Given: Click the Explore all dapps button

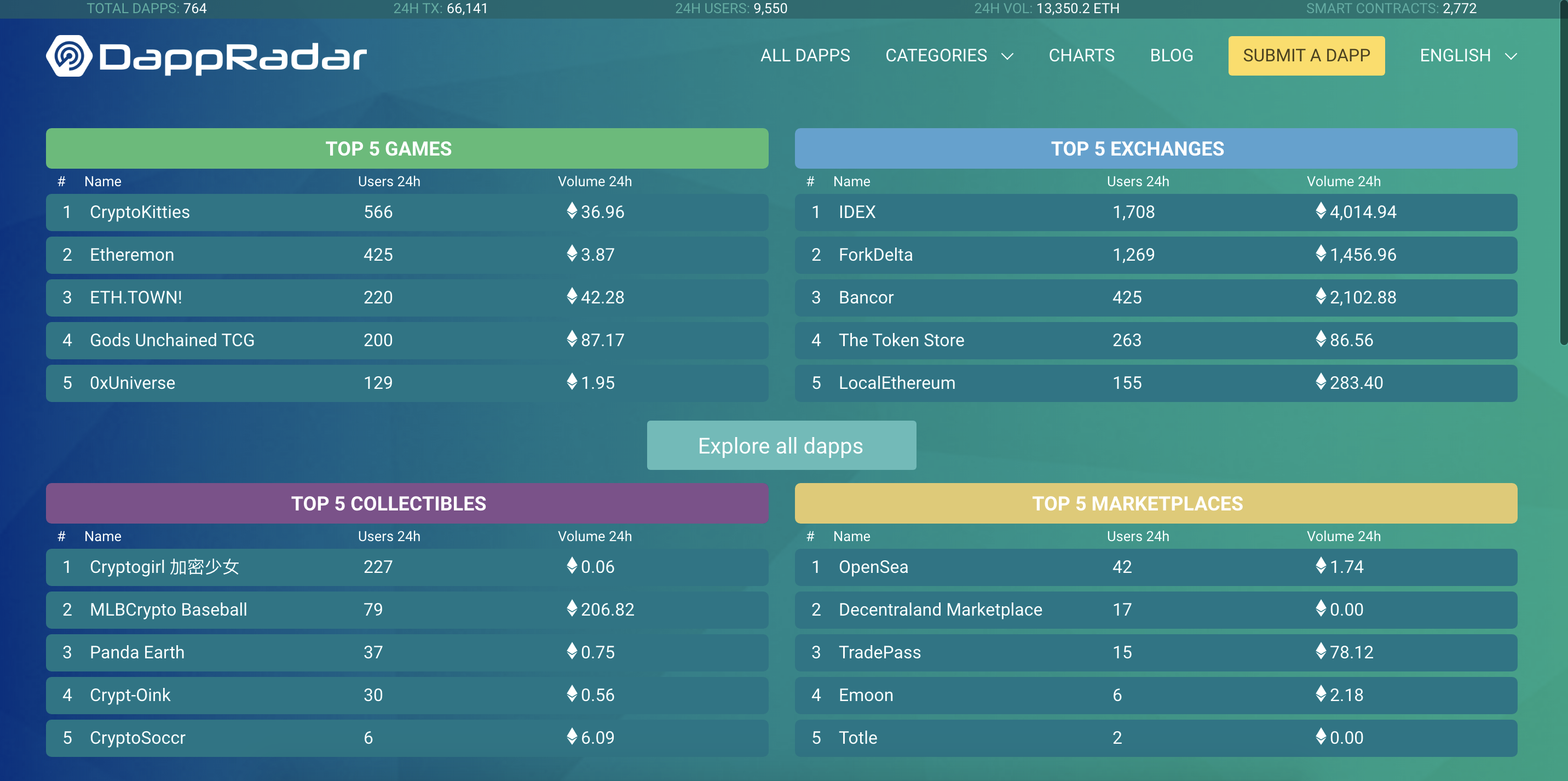Looking at the screenshot, I should (781, 445).
